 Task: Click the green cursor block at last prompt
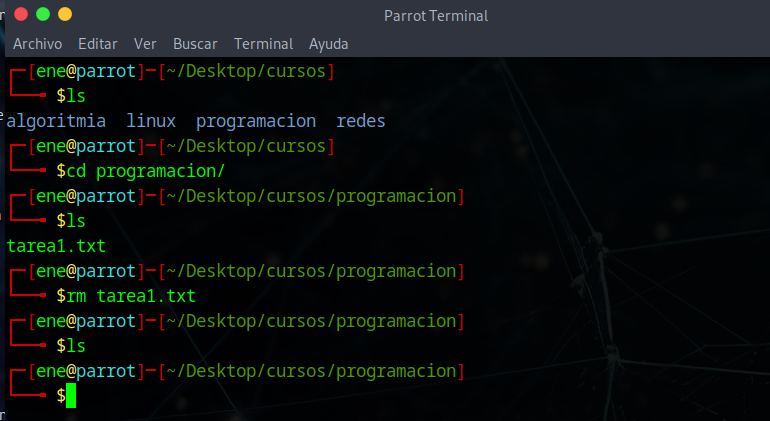[x=71, y=396]
